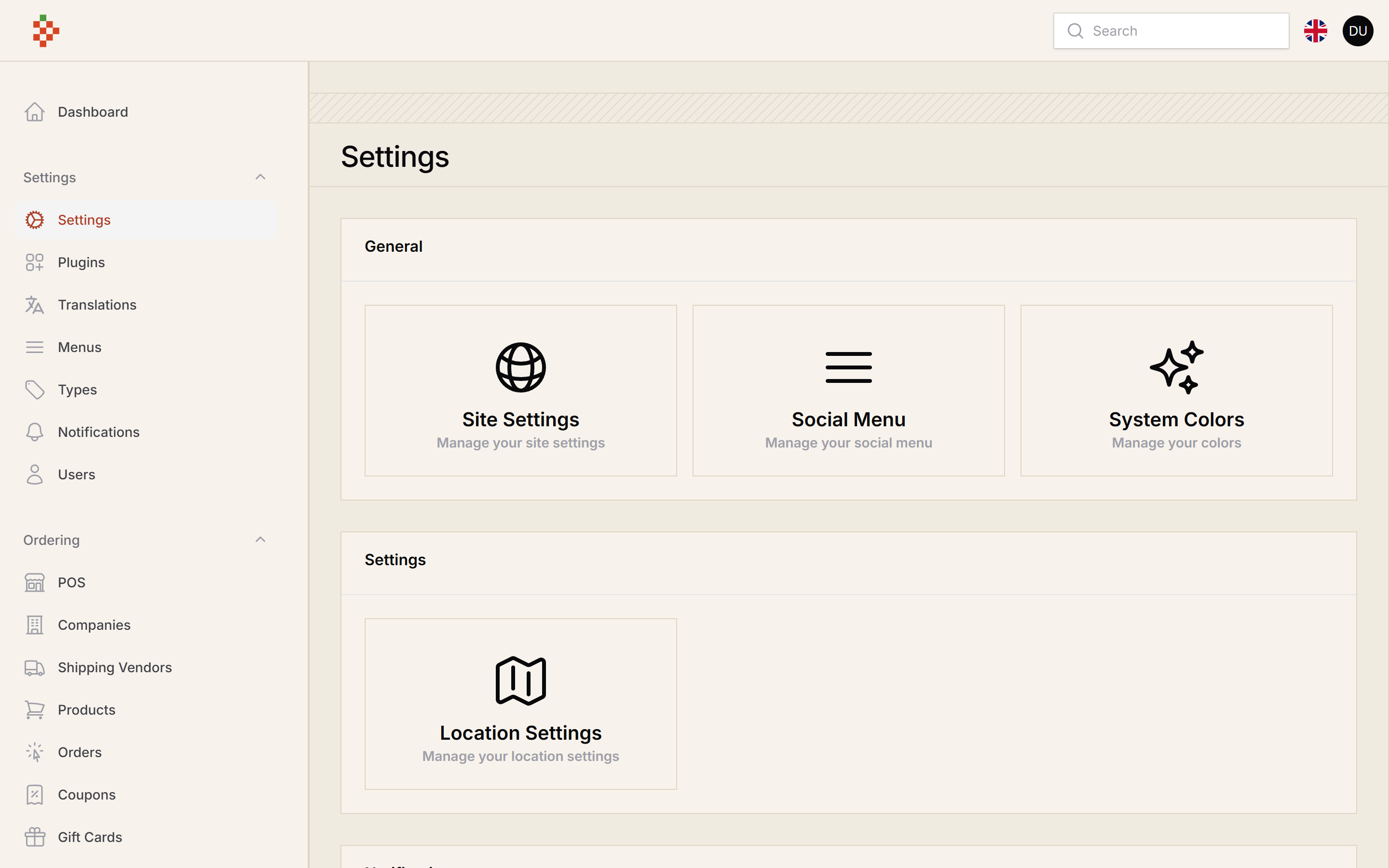Click the Ordering section header label

coord(52,540)
